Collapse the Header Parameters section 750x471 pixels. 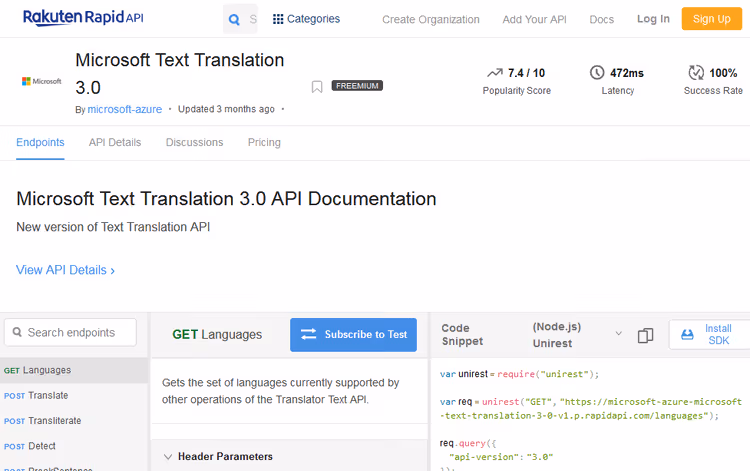[168, 457]
